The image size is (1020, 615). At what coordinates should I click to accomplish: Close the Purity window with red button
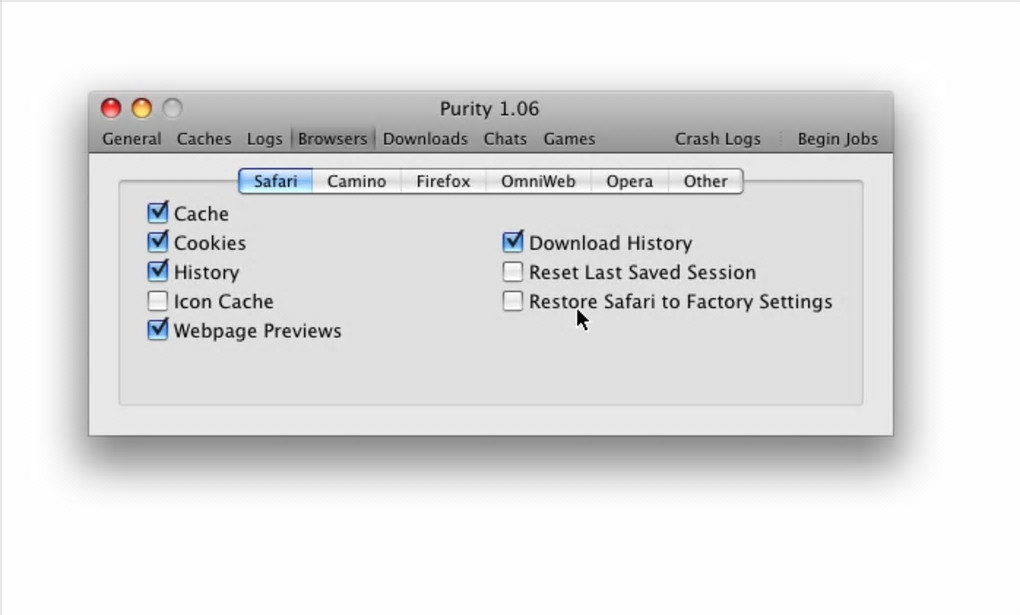pyautogui.click(x=111, y=108)
